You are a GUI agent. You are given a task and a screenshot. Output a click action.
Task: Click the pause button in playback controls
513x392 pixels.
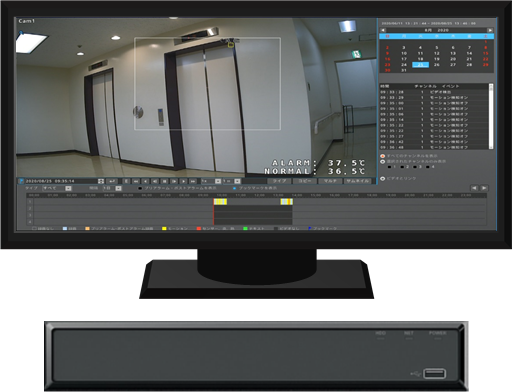(x=164, y=181)
